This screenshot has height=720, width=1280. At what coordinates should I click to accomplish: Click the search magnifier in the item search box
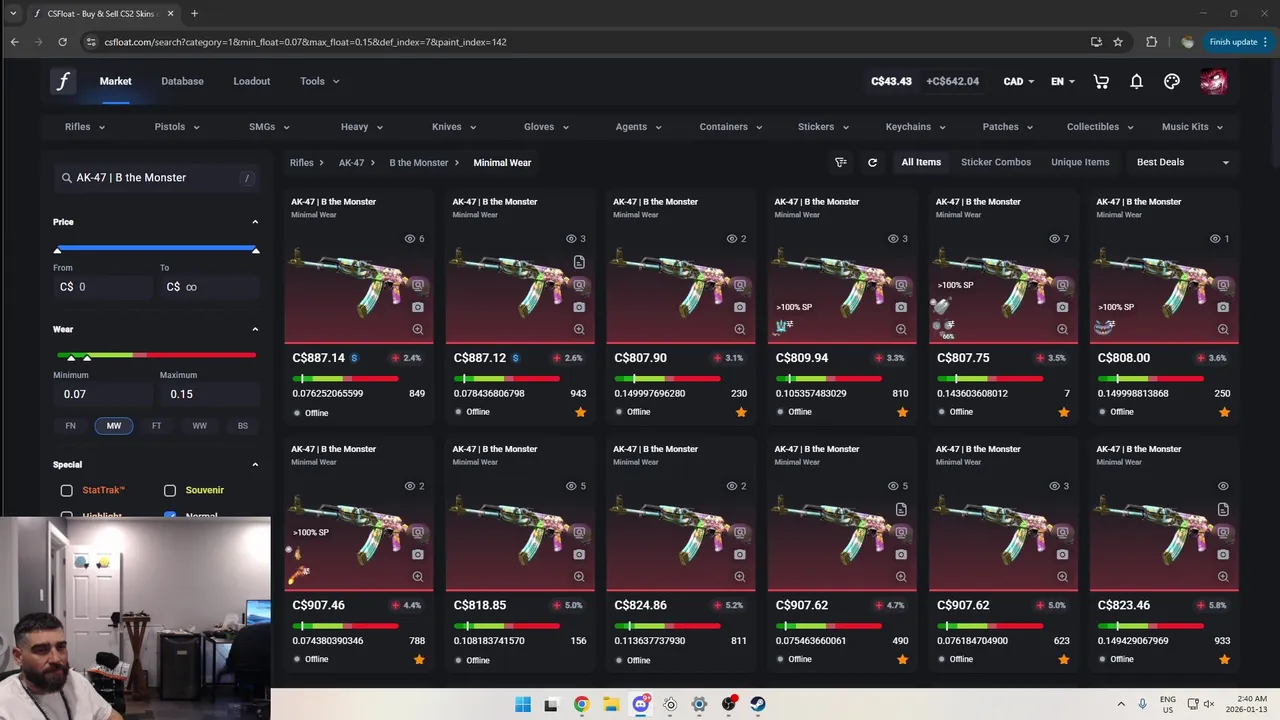coord(67,178)
